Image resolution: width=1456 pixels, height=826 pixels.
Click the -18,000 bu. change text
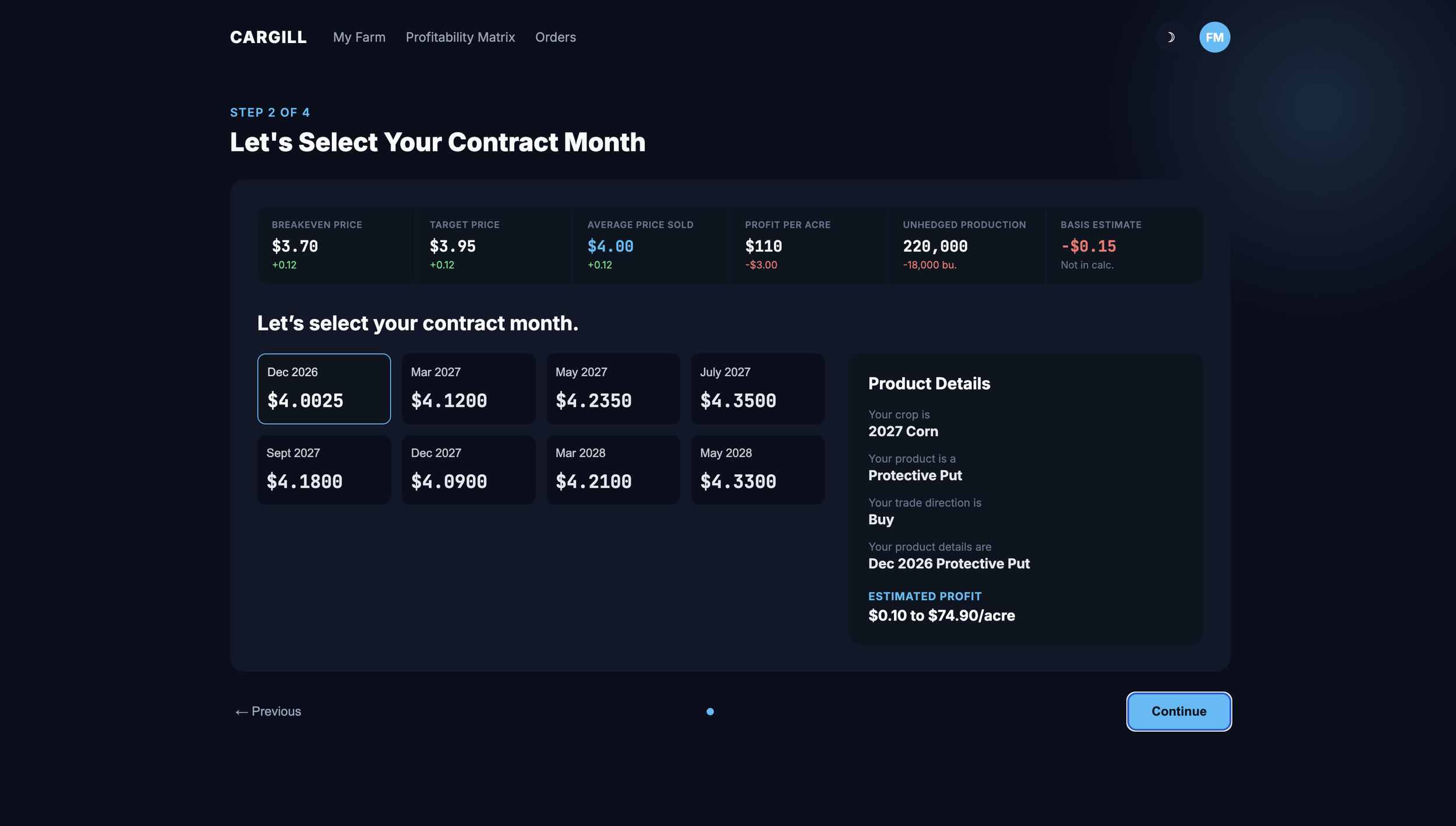point(930,265)
